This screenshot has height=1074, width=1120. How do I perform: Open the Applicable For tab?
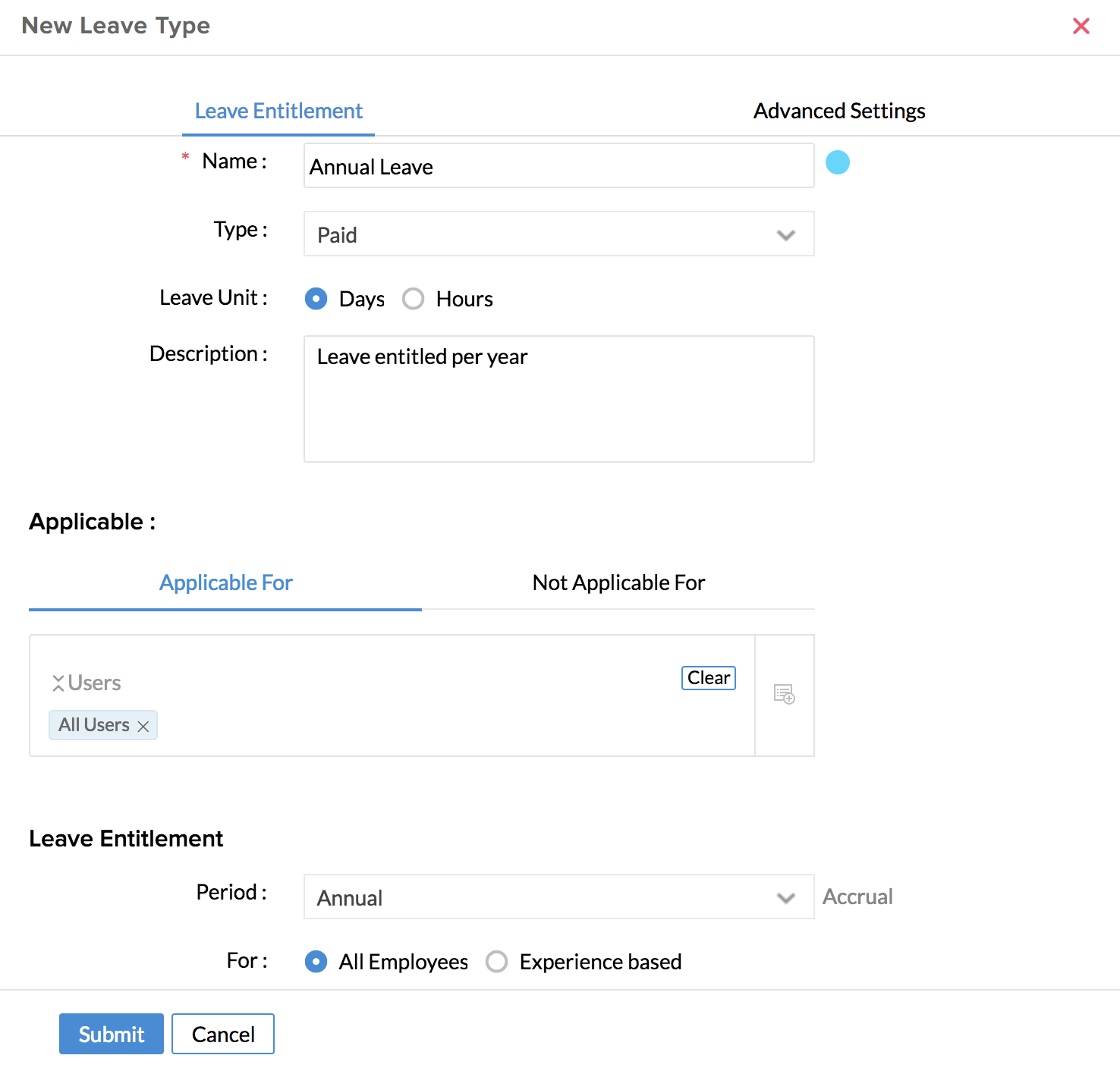pos(225,583)
